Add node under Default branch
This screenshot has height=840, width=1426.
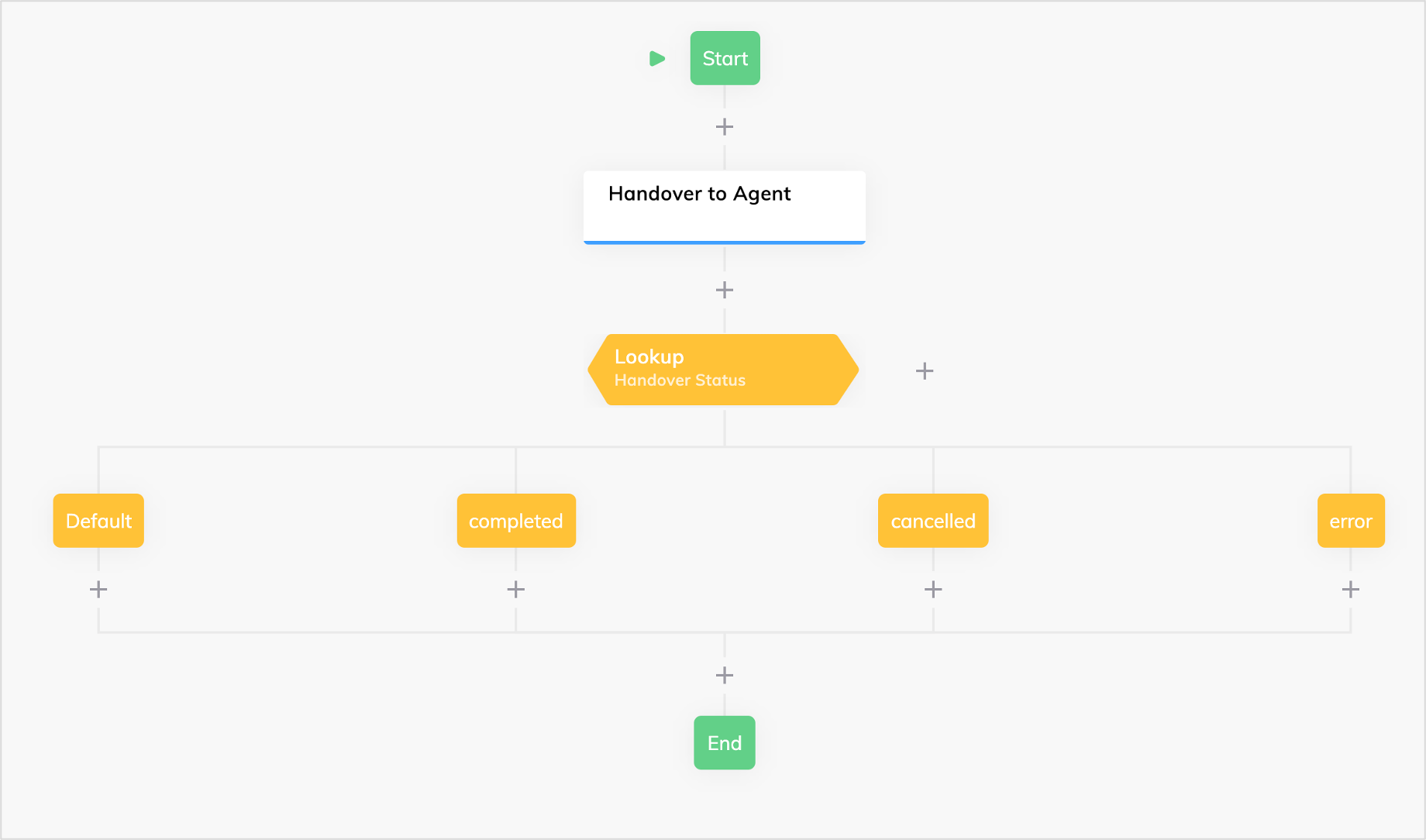(x=98, y=590)
